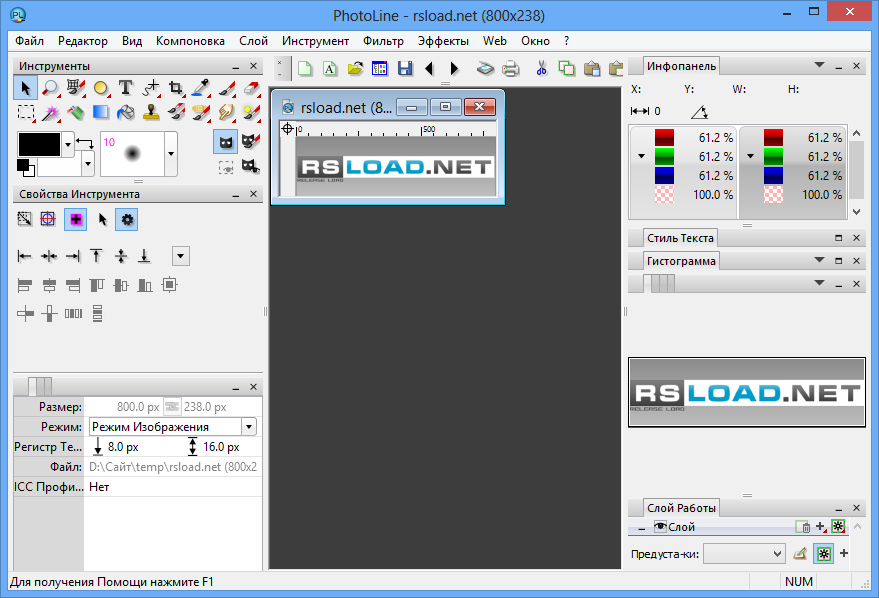879x598 pixels.
Task: Select the magnifier zoom tool
Action: pyautogui.click(x=50, y=88)
